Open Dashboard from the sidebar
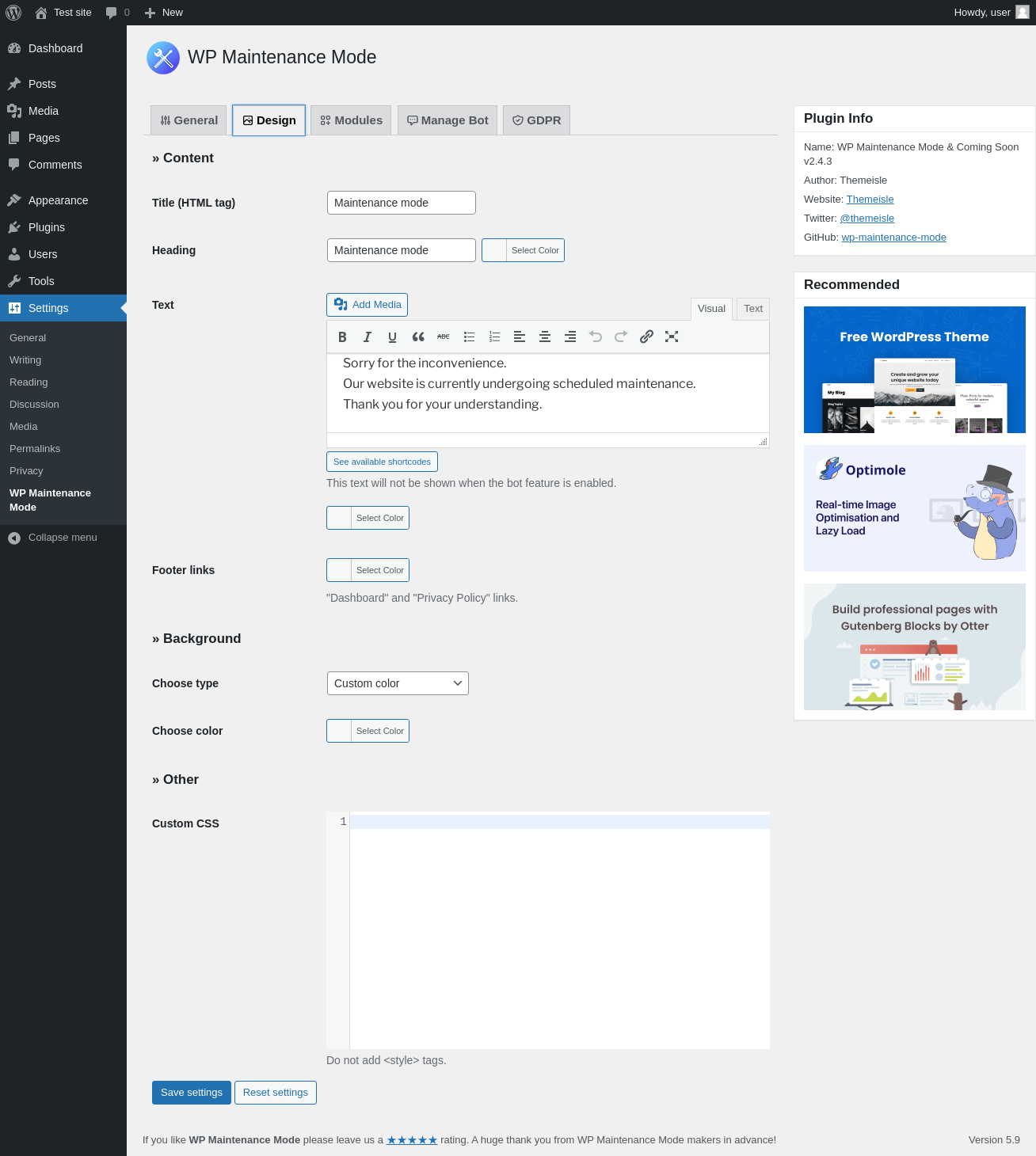The height and width of the screenshot is (1156, 1036). [x=63, y=48]
